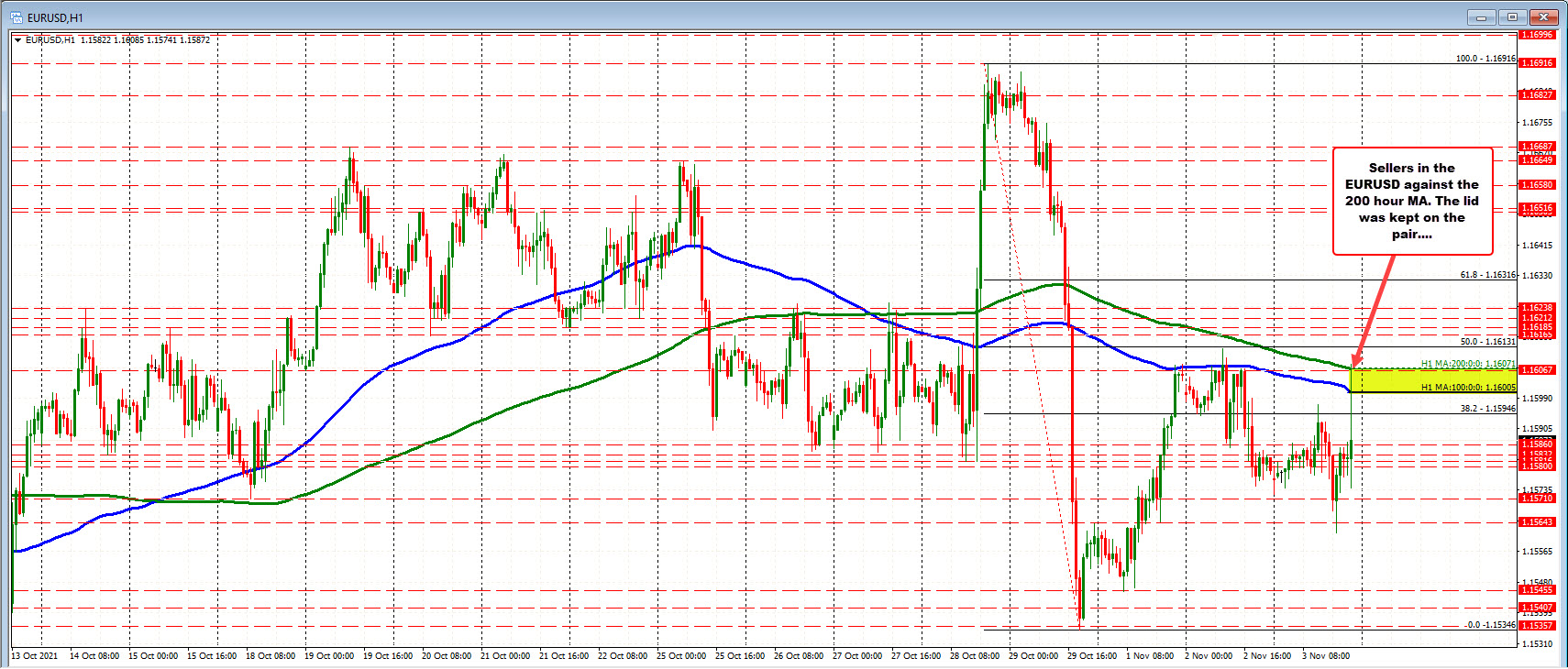Minimize the EURUSD,H1 chart window
The image size is (1568, 669).
click(1481, 16)
